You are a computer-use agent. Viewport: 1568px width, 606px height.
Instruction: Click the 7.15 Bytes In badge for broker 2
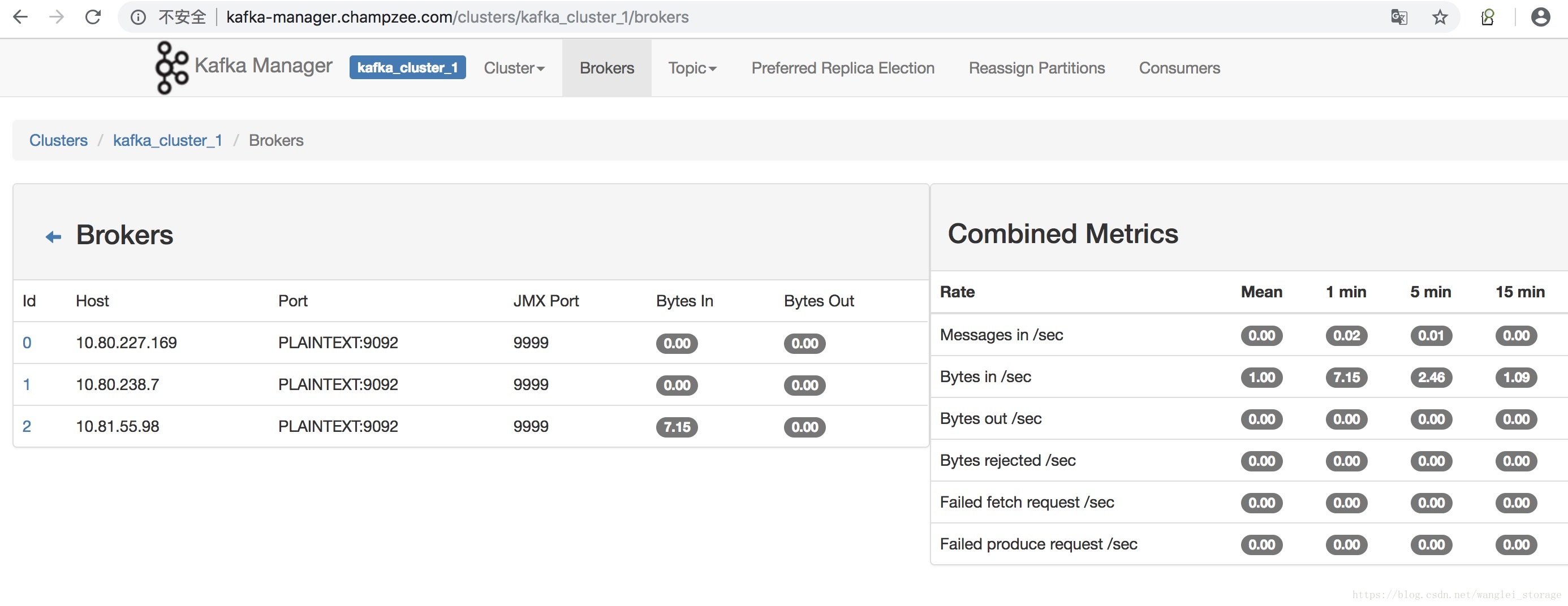click(677, 427)
